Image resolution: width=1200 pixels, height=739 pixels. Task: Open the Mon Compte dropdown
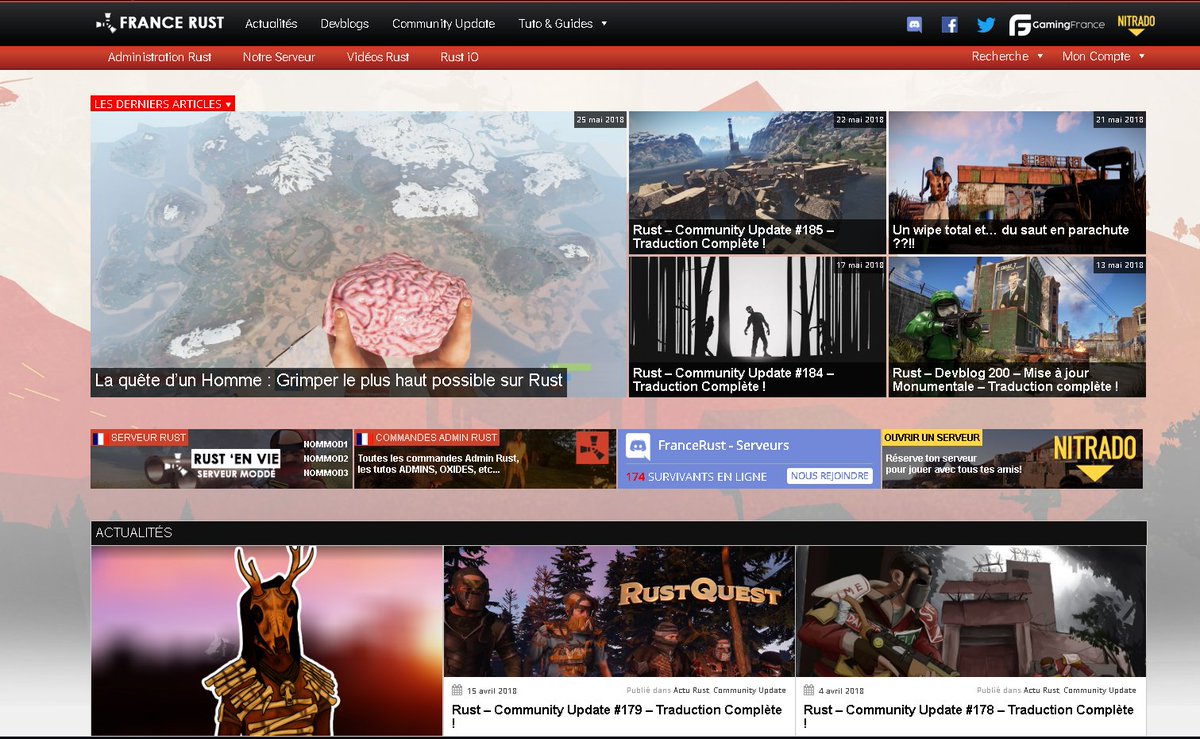coord(1103,56)
